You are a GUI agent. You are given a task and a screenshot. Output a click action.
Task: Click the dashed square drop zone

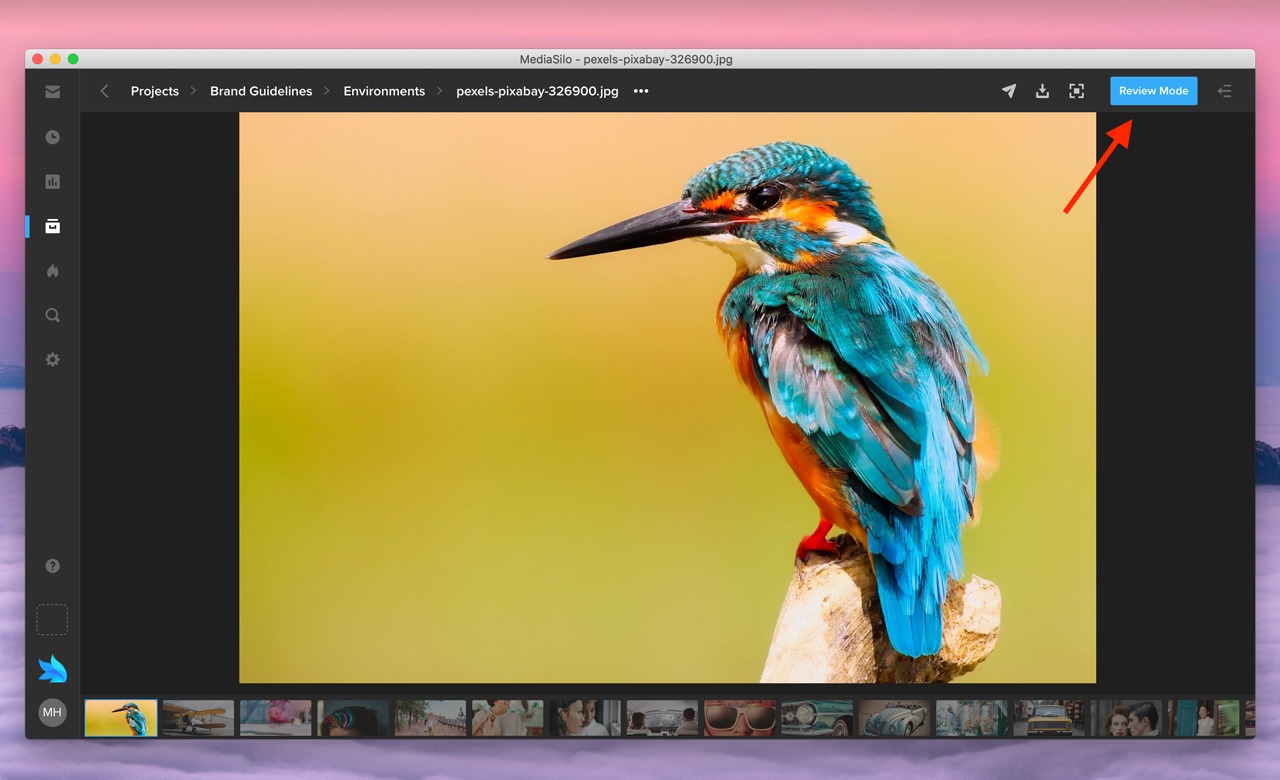coord(52,619)
